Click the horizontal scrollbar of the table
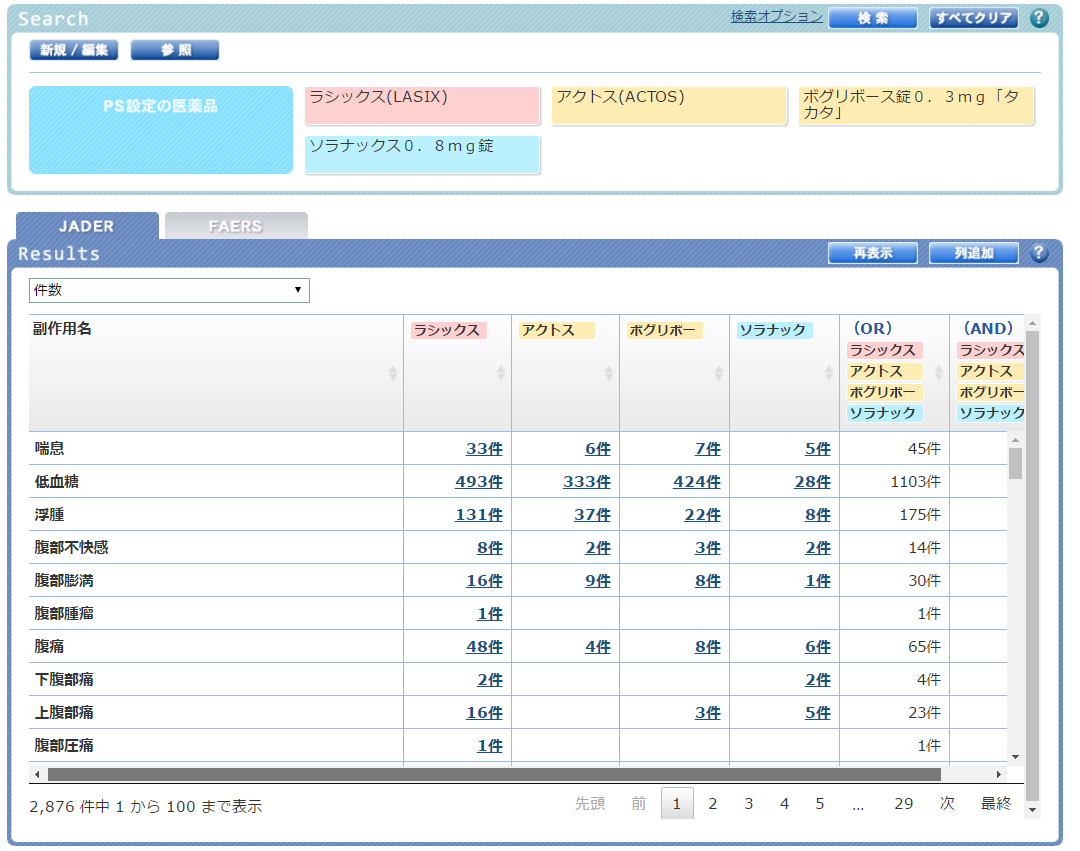This screenshot has height=851, width=1080. (x=494, y=775)
